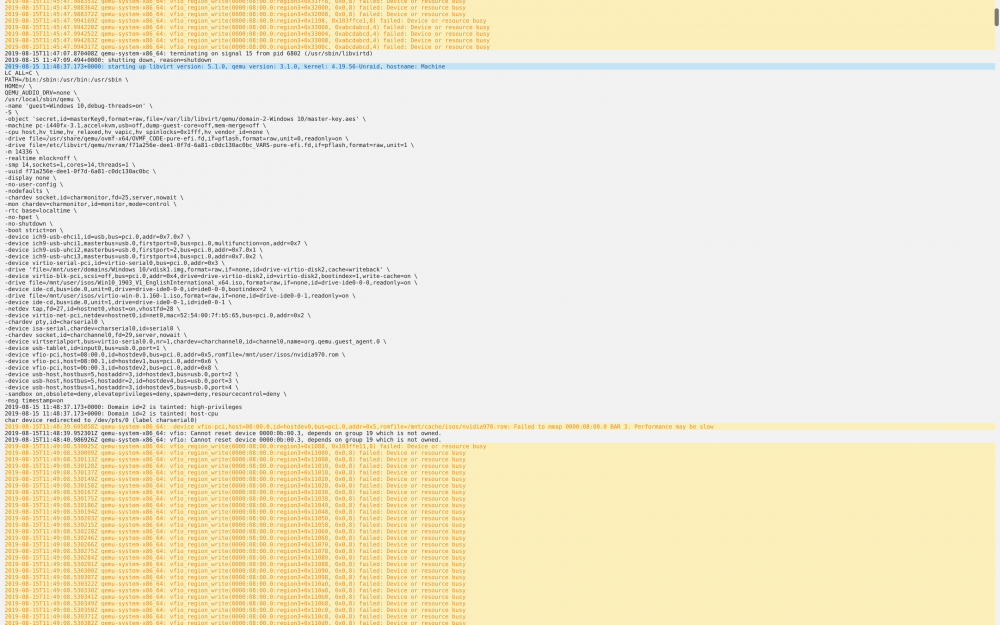Click the 'ich9-usb-uhci1' multifunction=on device line
Screen dimensions: 1000x625
156,243
